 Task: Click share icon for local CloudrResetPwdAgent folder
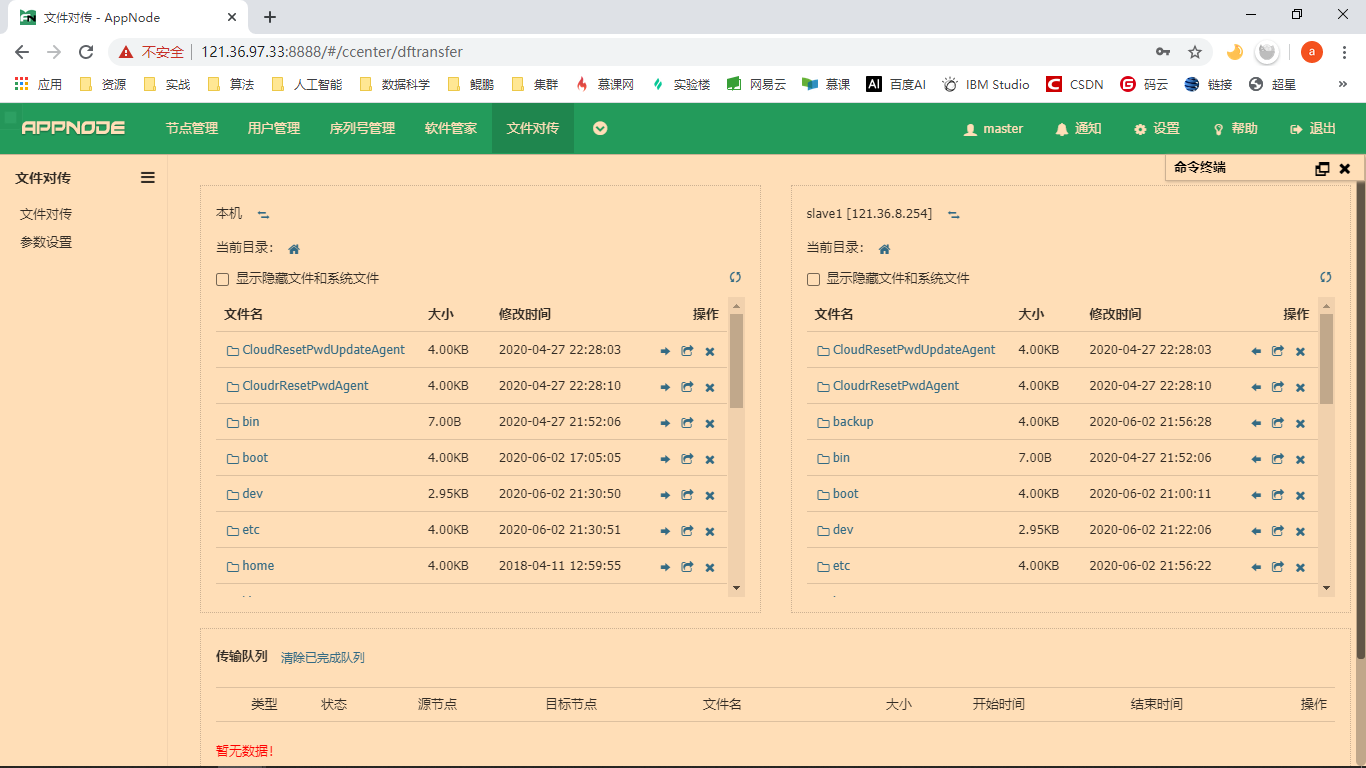click(x=687, y=387)
